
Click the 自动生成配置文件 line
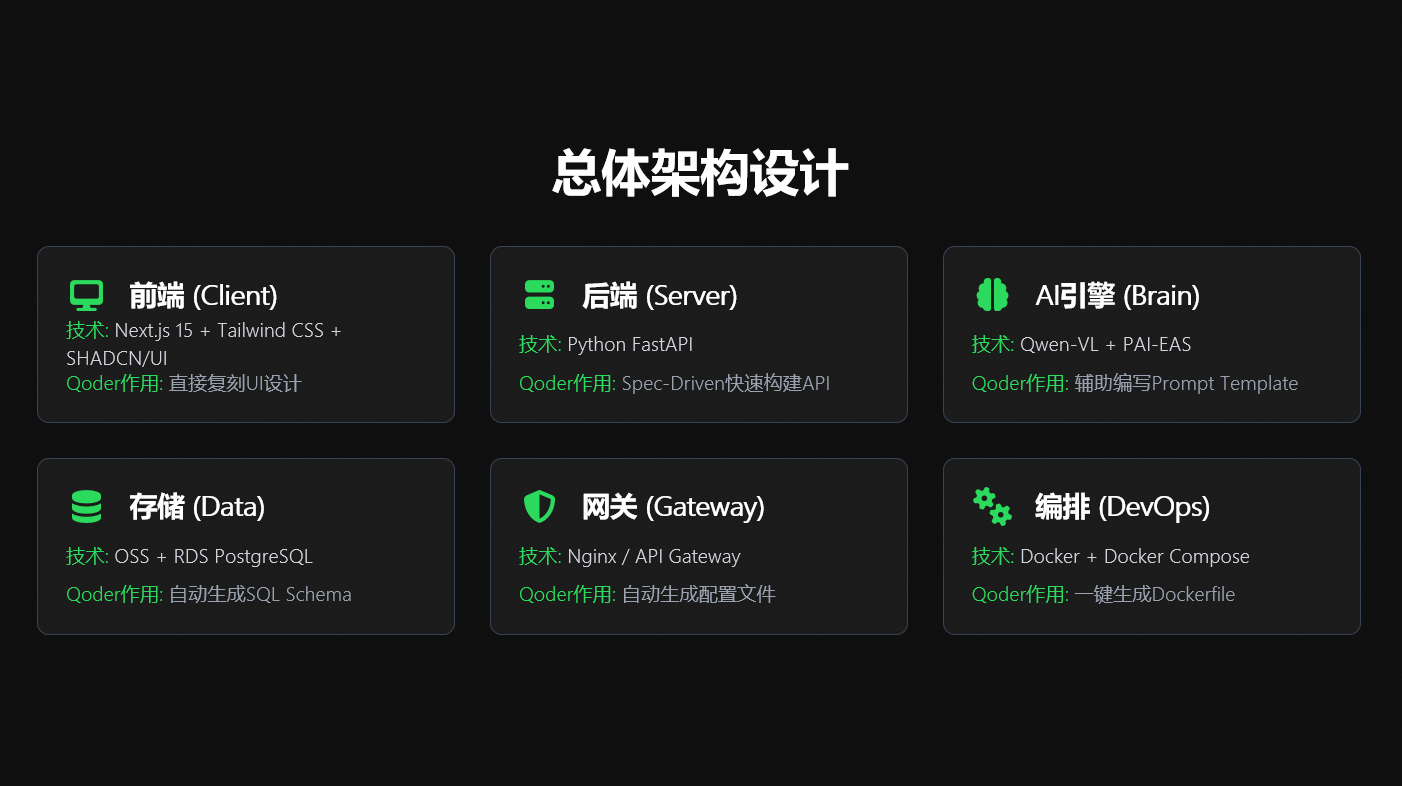pyautogui.click(x=698, y=595)
